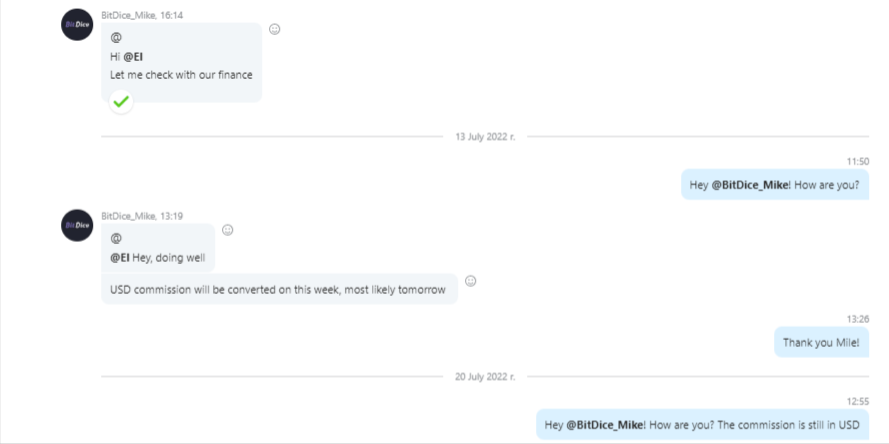Open BitDice avatar beside the 13:19 message
Viewport: 889px width, 444px height.
77,225
